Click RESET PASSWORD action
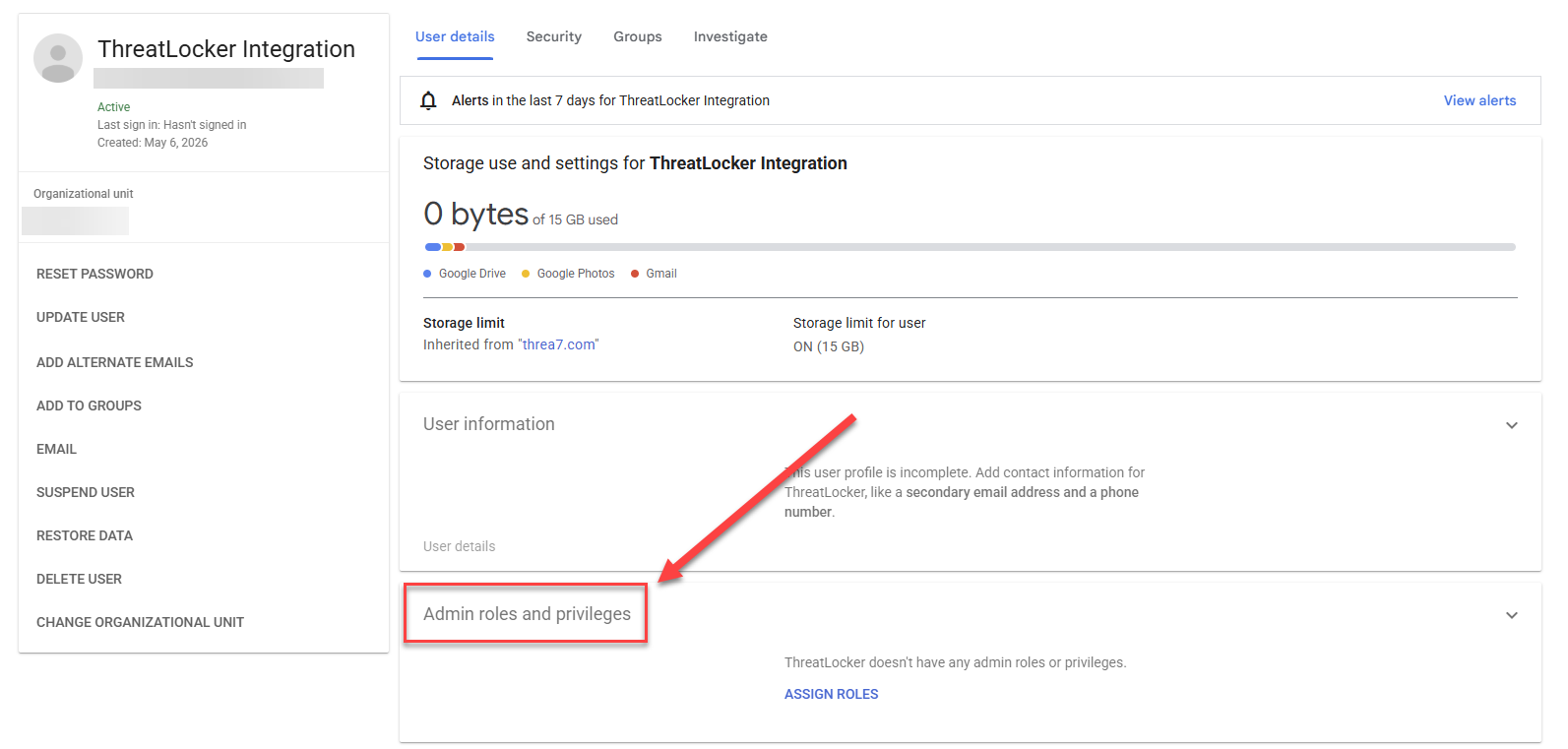 click(x=94, y=274)
